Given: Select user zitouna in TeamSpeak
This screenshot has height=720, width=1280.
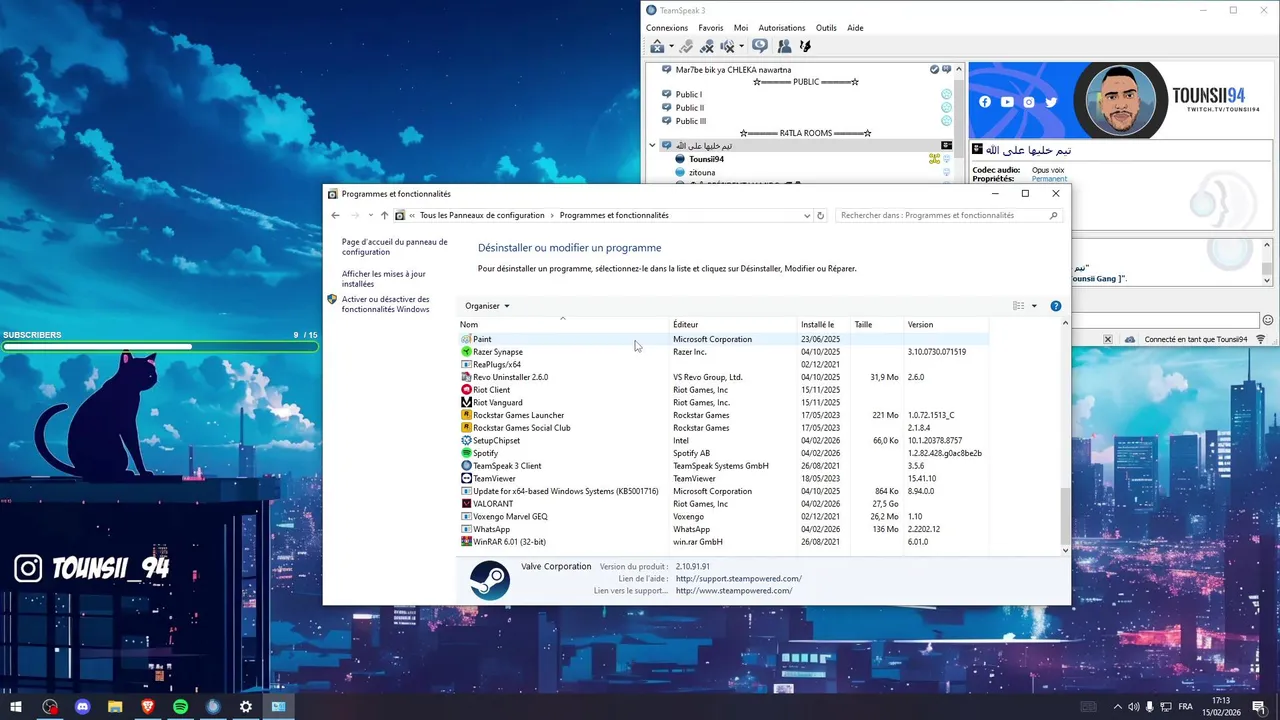Looking at the screenshot, I should (702, 172).
